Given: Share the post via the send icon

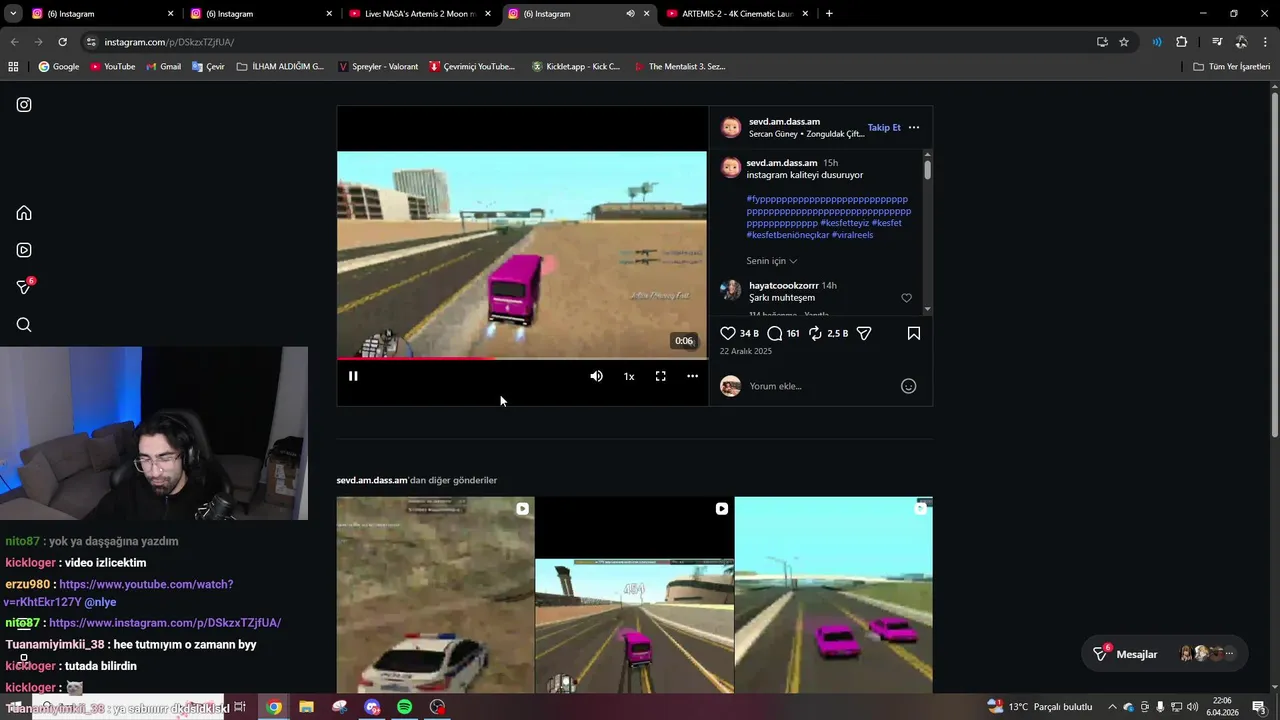Looking at the screenshot, I should click(x=864, y=333).
